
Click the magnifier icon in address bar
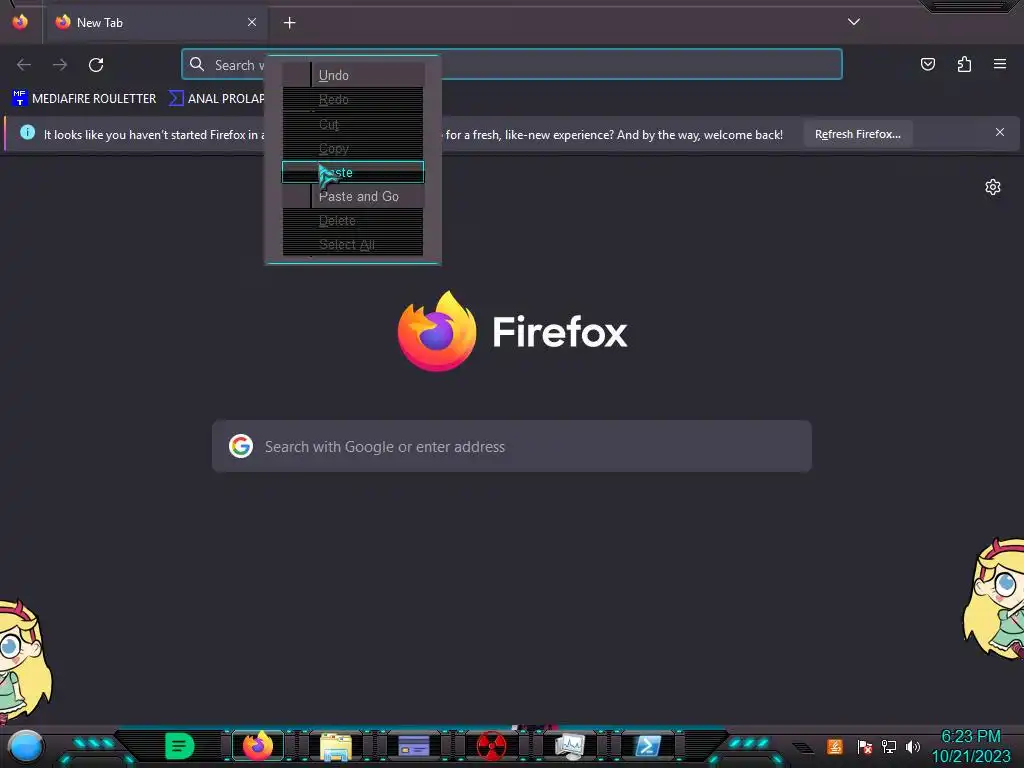point(197,64)
